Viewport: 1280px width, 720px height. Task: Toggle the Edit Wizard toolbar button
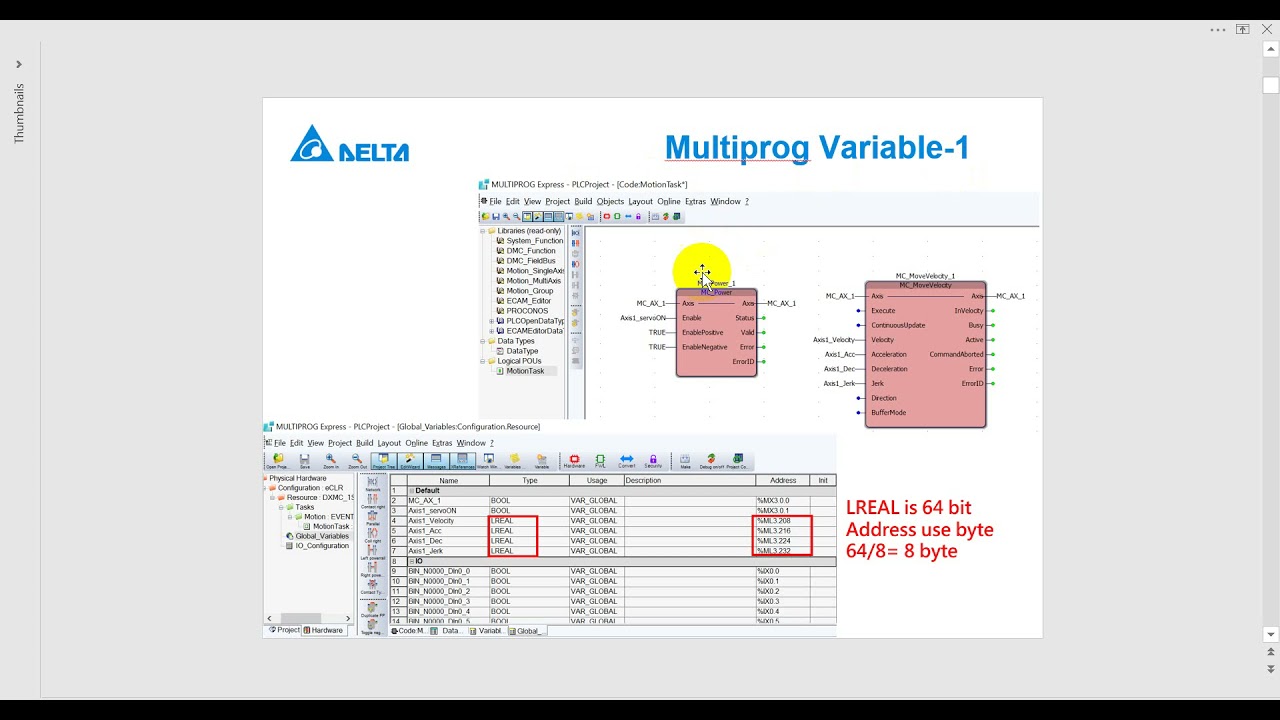click(410, 461)
